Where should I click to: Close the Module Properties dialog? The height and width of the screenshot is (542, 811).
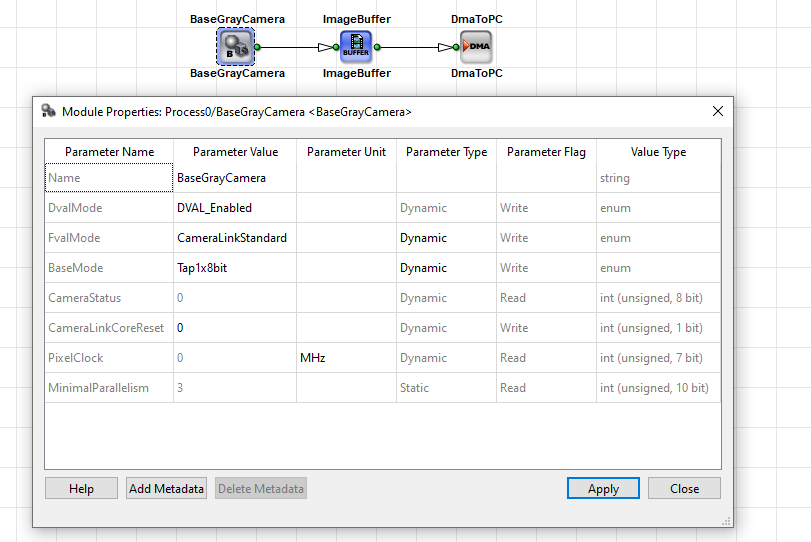pos(717,111)
